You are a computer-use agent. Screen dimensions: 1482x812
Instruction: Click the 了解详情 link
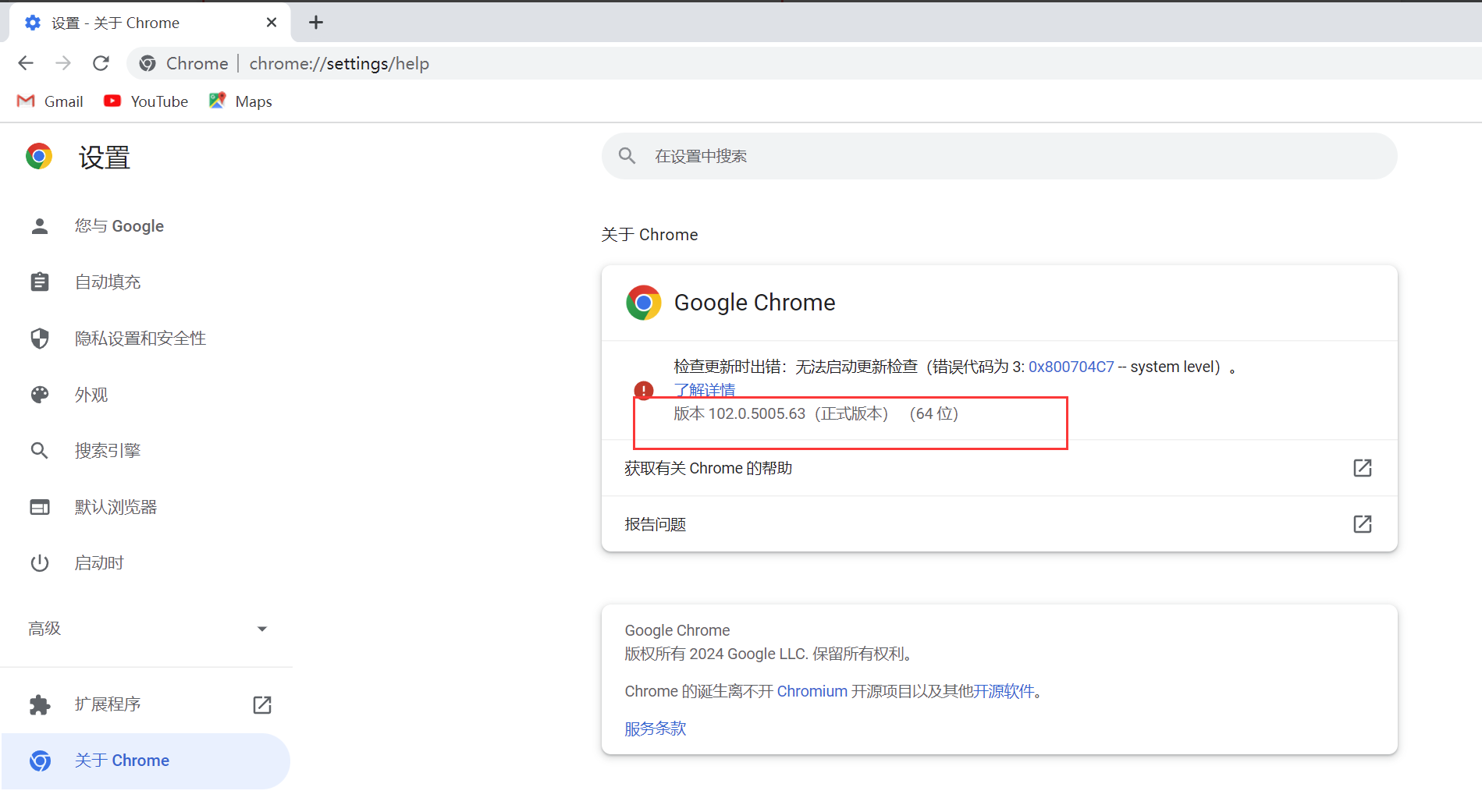point(705,389)
